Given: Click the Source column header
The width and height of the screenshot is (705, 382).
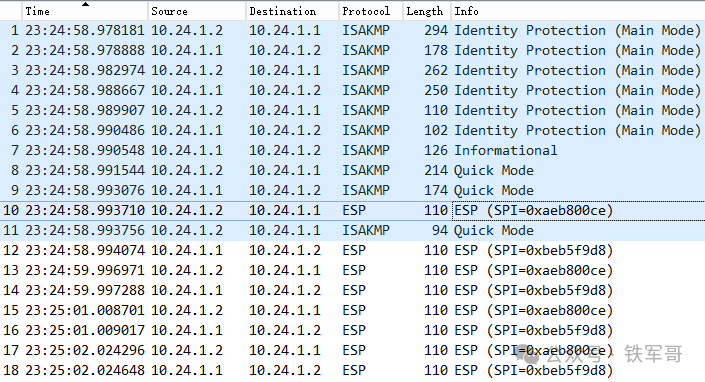Looking at the screenshot, I should tap(197, 11).
